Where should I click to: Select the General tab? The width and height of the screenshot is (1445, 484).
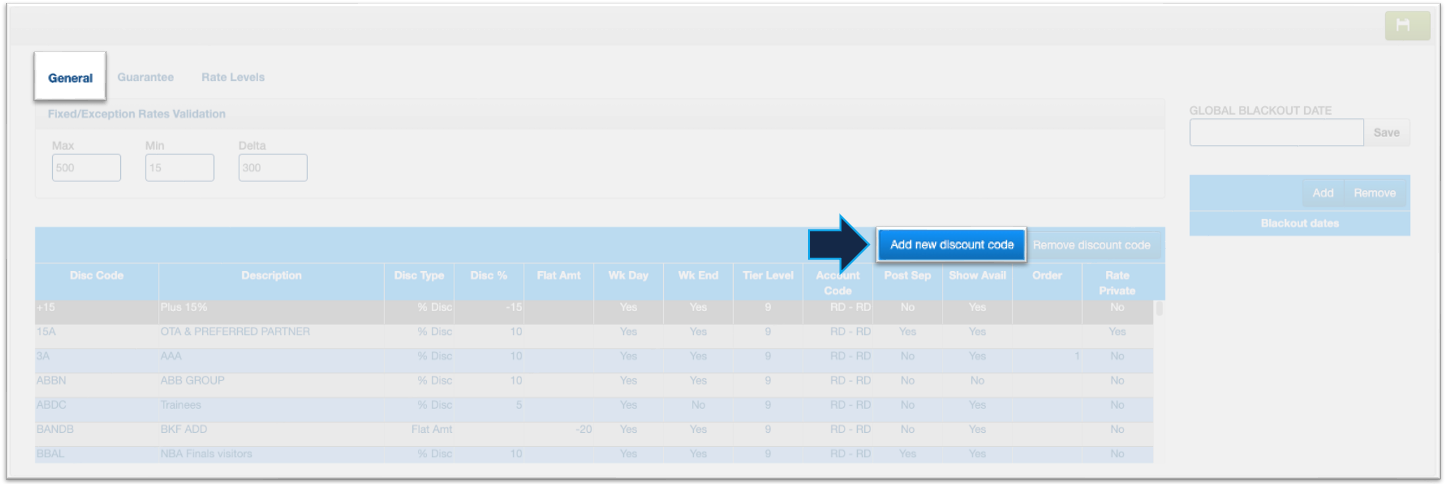(70, 78)
